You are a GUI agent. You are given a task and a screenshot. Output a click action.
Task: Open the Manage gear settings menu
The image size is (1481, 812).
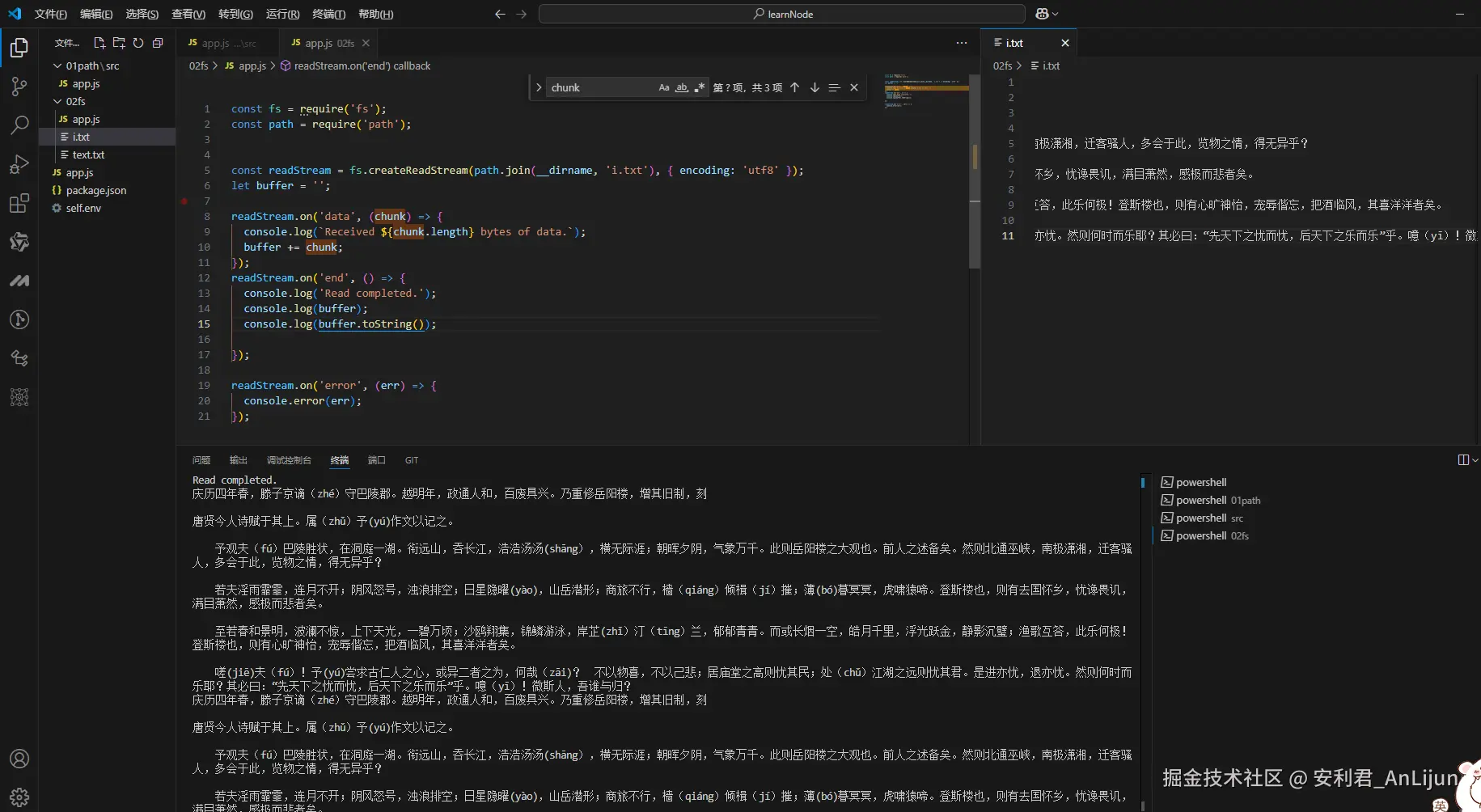point(19,797)
